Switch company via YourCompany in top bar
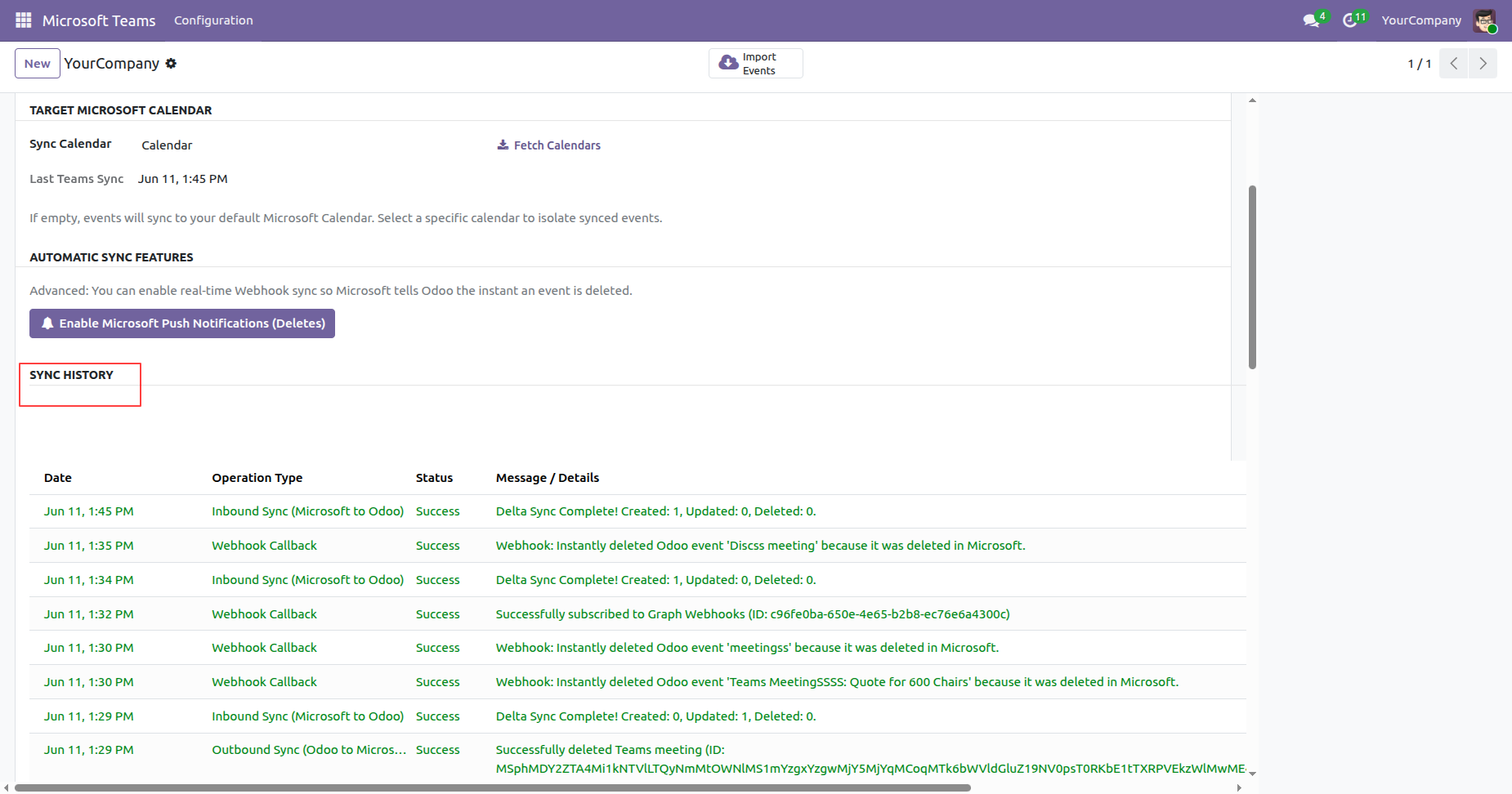Screen dimensions: 1512x794 point(1421,20)
